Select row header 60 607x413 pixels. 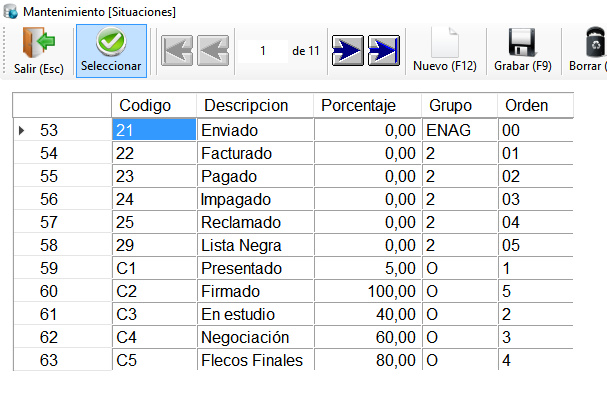point(63,291)
